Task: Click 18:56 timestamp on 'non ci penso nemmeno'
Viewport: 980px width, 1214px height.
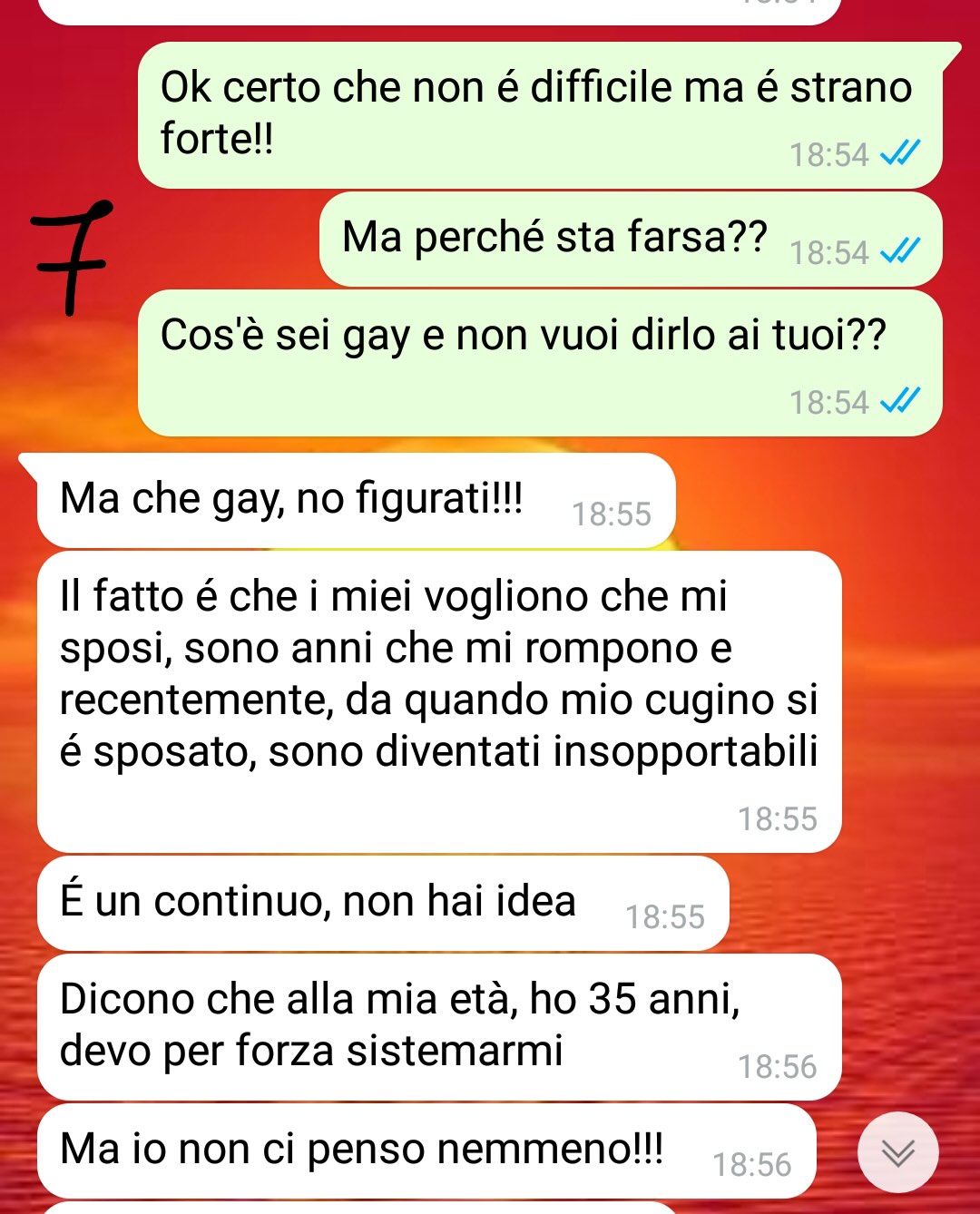Action: coord(752,1165)
